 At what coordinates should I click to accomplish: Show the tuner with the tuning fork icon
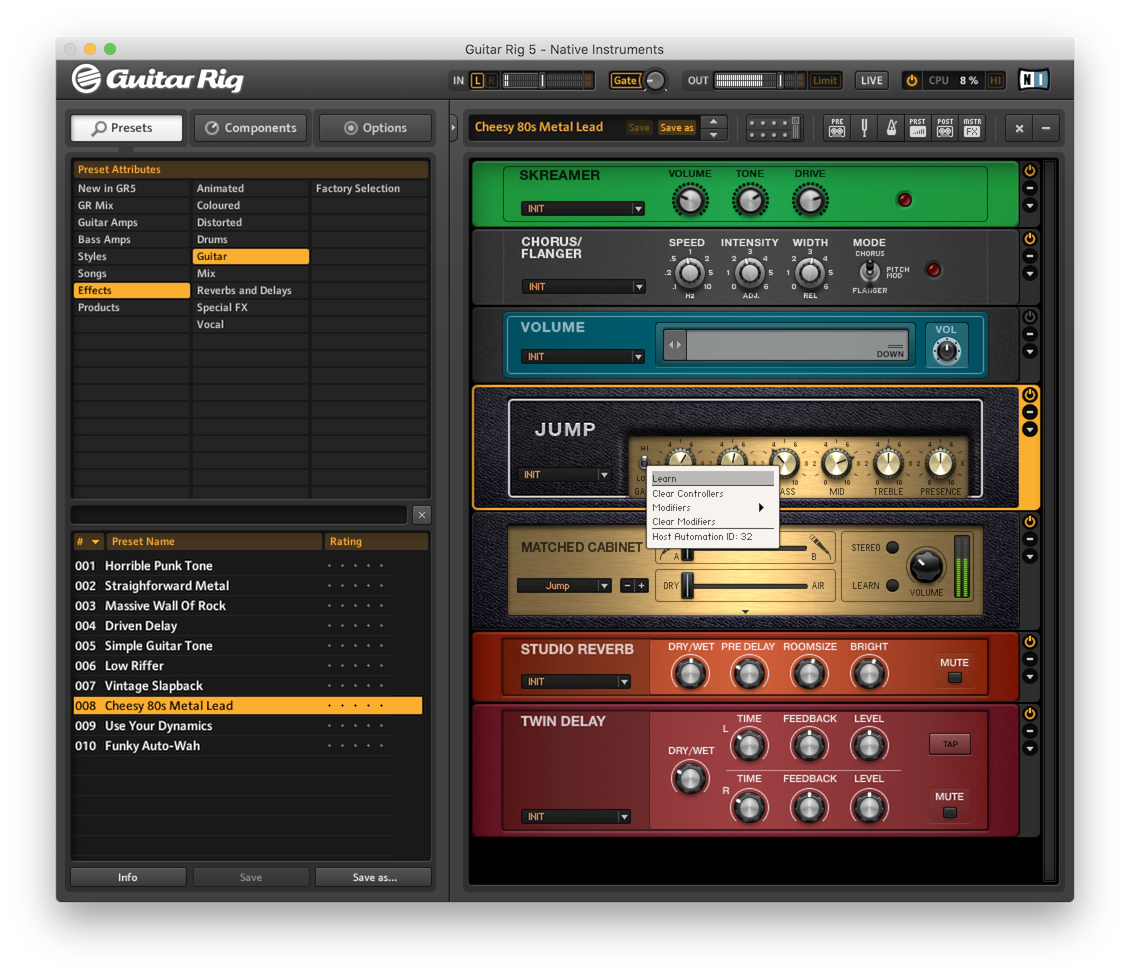click(x=864, y=128)
